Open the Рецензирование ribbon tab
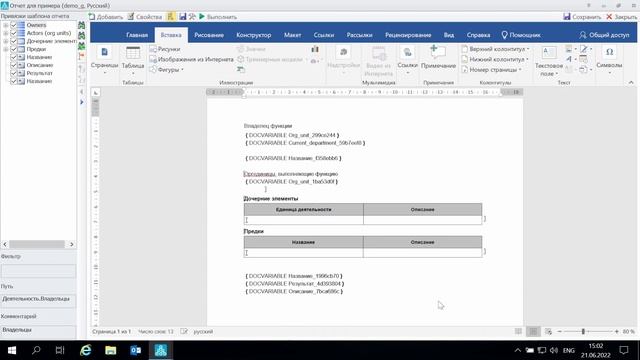Image resolution: width=640 pixels, height=360 pixels. pyautogui.click(x=408, y=35)
